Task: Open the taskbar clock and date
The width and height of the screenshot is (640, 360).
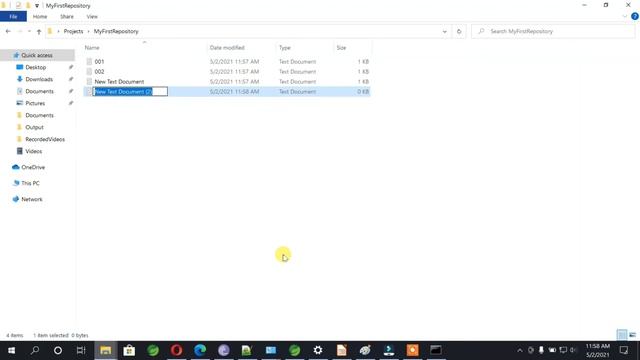Action: (x=598, y=350)
